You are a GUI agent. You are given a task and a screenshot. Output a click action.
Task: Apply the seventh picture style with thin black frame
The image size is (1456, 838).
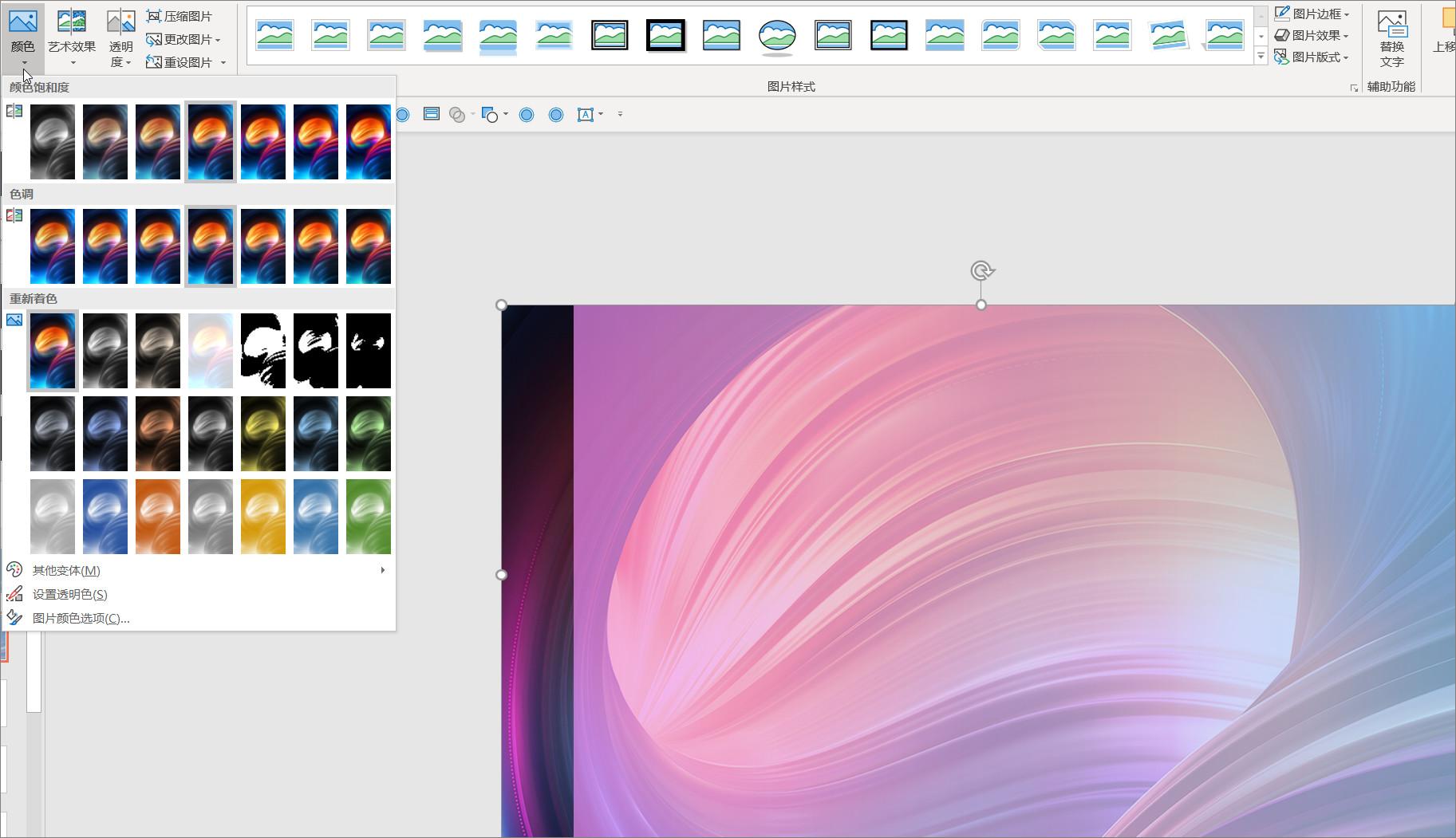pos(610,35)
